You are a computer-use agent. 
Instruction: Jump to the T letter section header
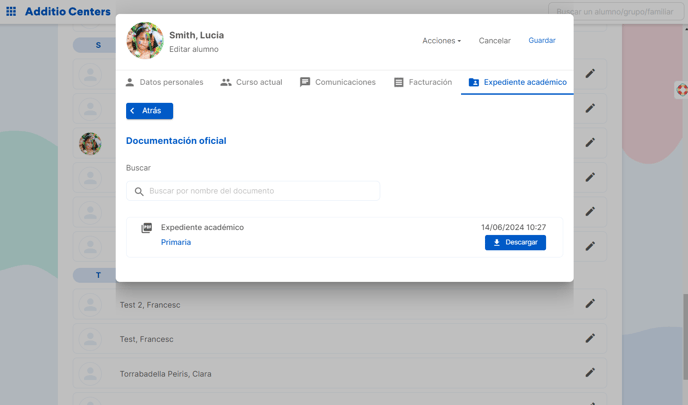point(94,275)
